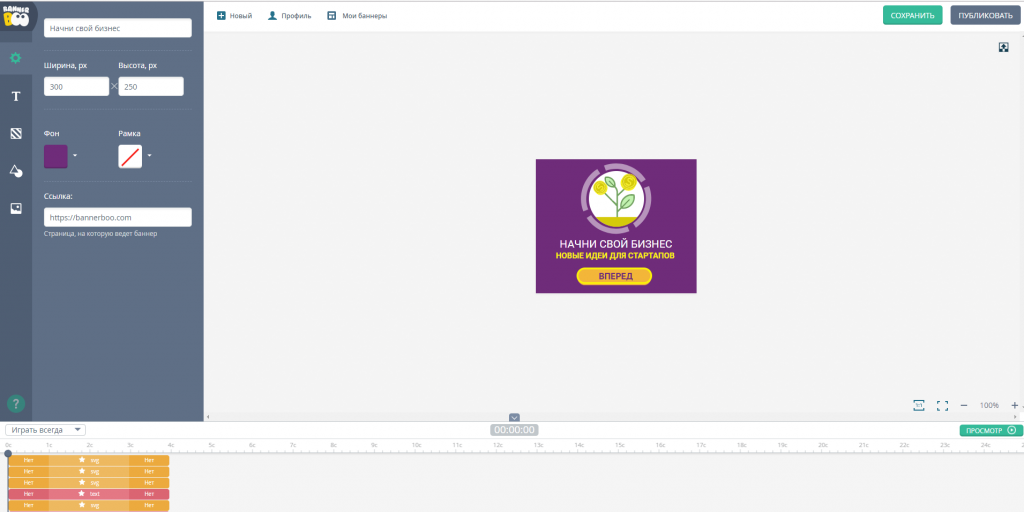
Task: Open the Профиль menu item
Action: pyautogui.click(x=289, y=16)
